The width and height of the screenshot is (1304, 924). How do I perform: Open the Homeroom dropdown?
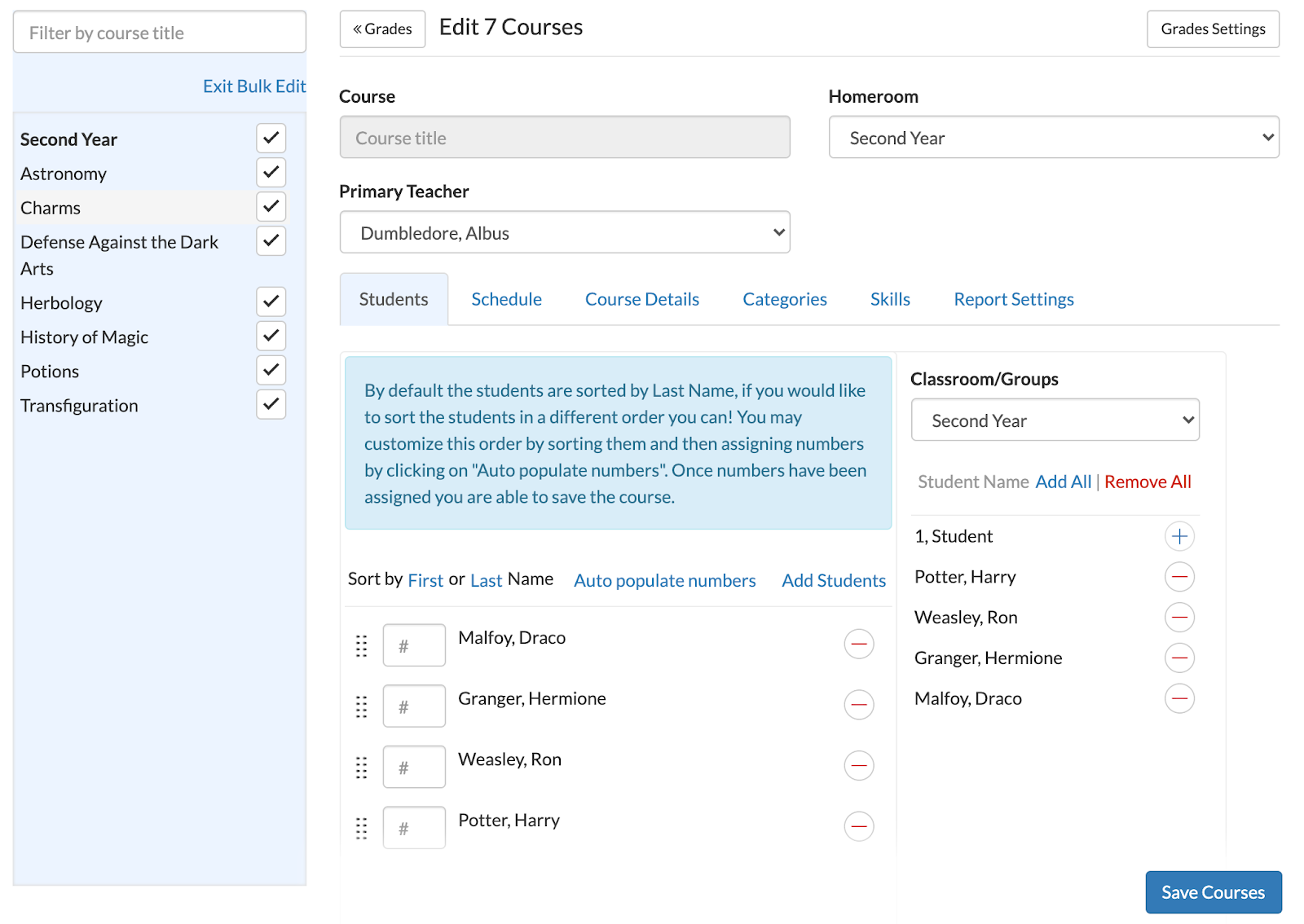(x=1054, y=138)
